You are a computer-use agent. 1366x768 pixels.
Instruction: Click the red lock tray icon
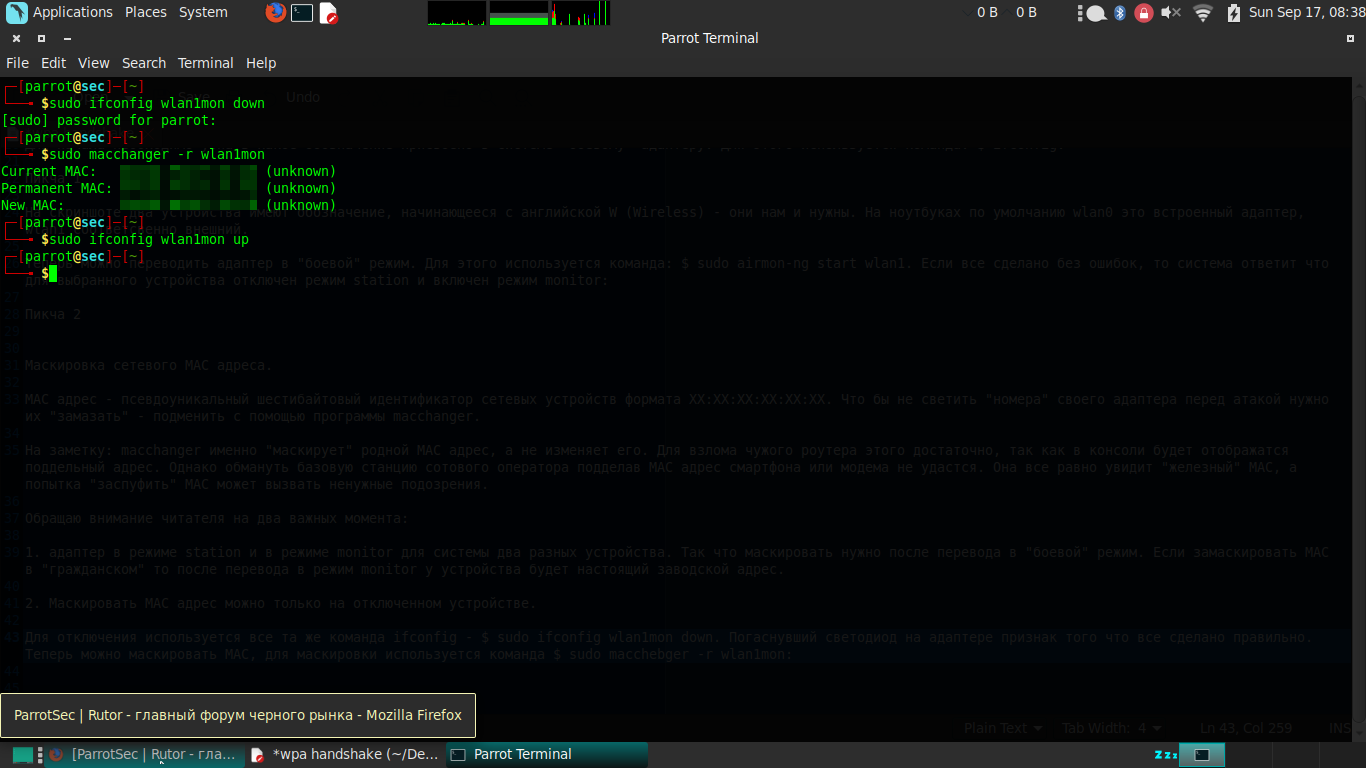click(x=1144, y=13)
